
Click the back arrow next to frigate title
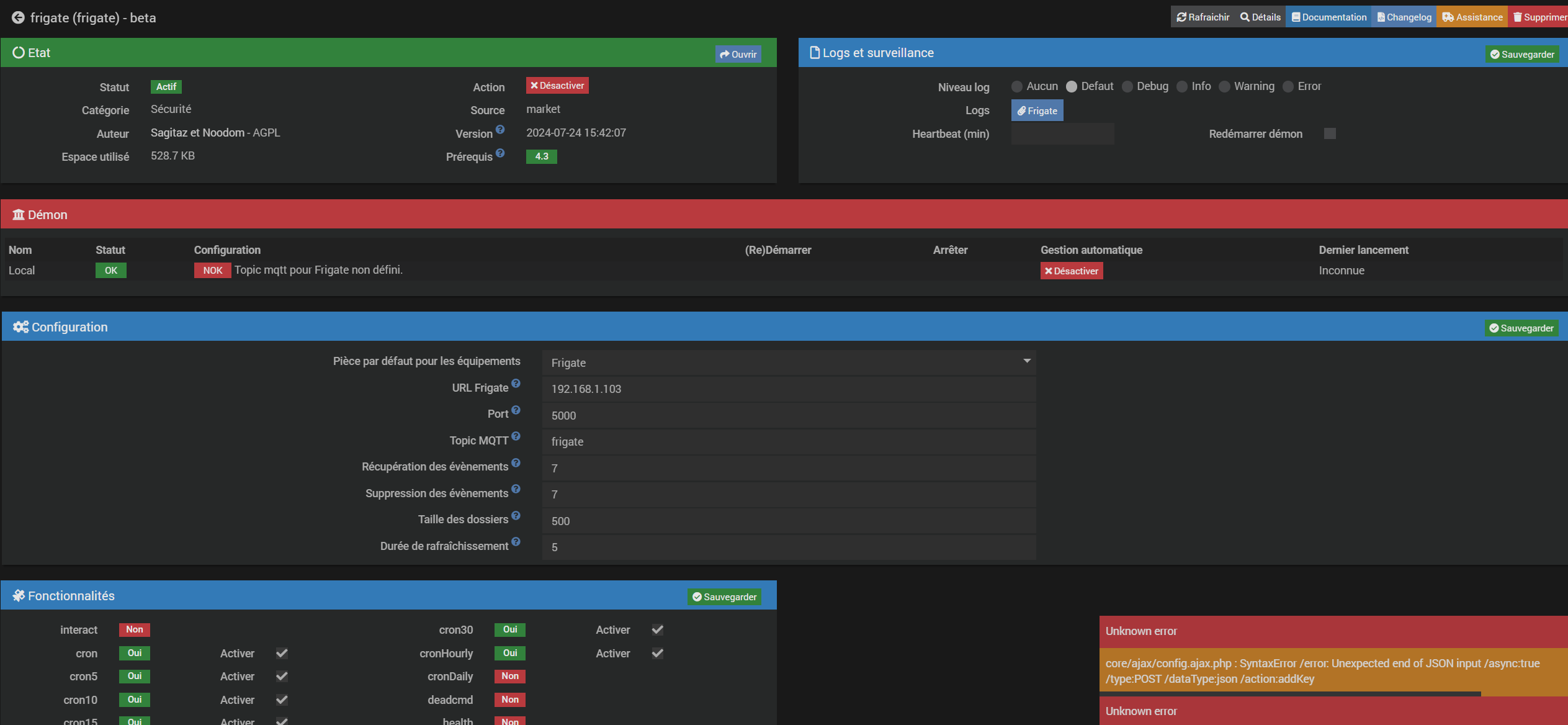18,17
